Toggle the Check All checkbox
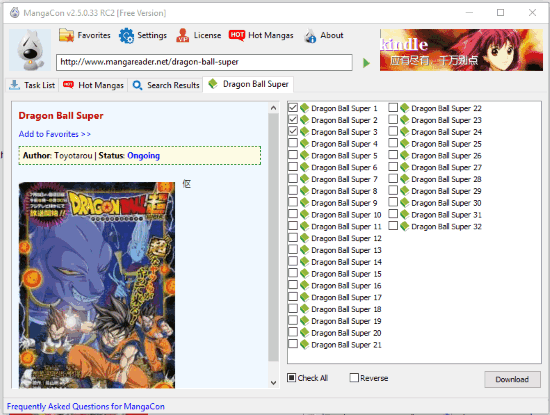The width and height of the screenshot is (550, 415). (x=291, y=377)
